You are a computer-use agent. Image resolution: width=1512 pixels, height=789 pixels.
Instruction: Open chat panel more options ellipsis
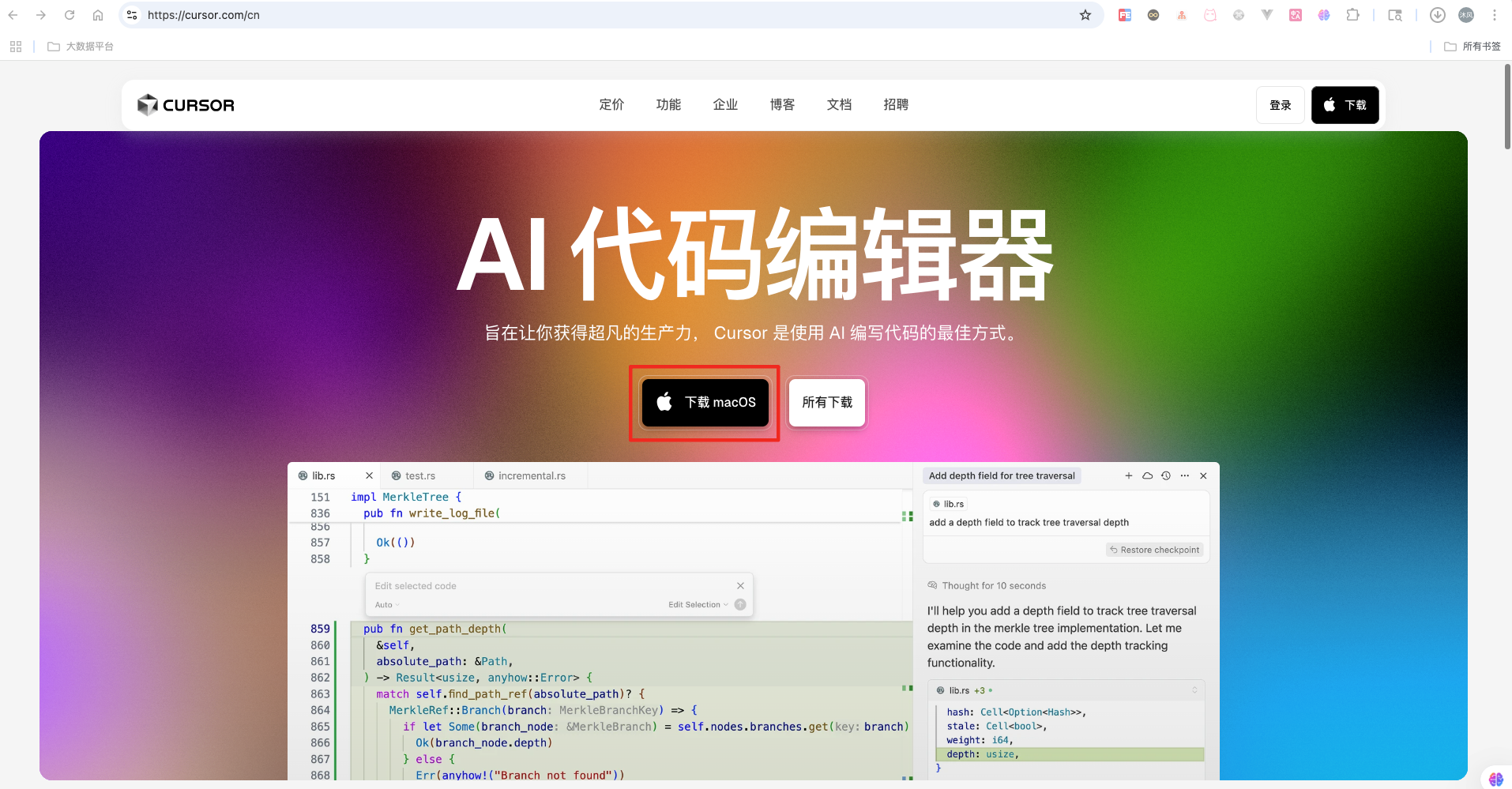click(x=1185, y=475)
